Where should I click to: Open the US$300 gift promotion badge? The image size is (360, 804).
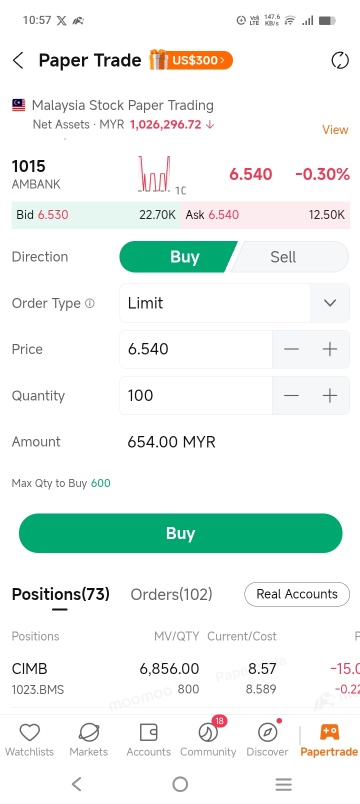coord(191,60)
